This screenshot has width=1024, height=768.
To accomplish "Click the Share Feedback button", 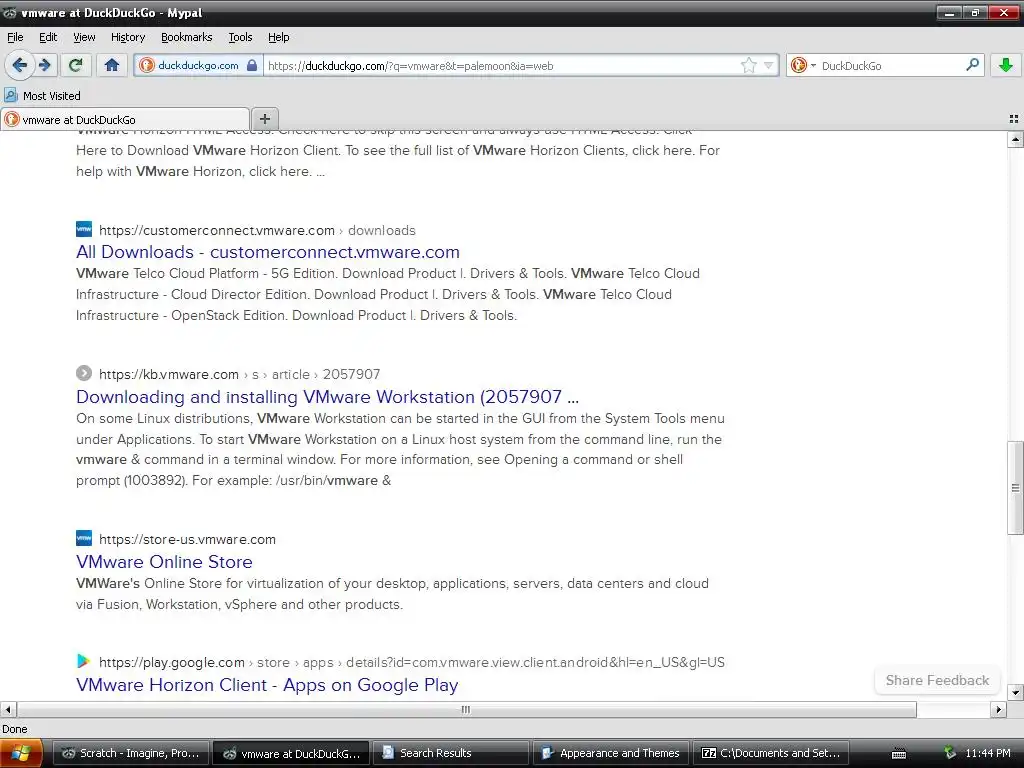I will tap(937, 680).
